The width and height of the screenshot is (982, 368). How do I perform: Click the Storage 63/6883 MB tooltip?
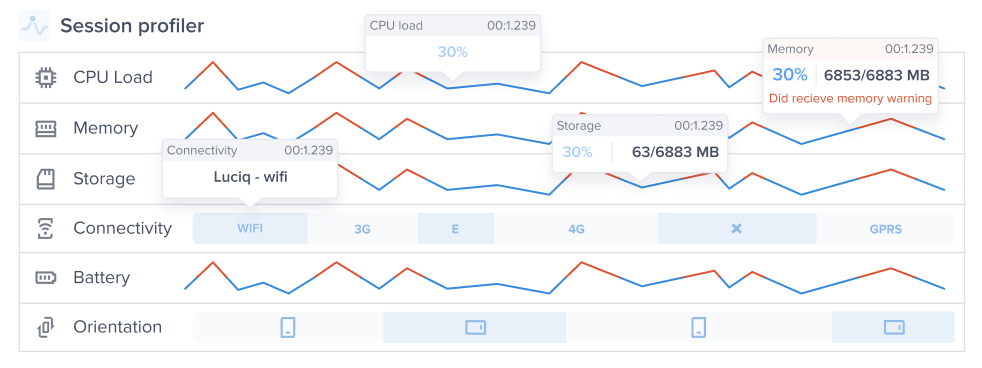click(x=640, y=143)
